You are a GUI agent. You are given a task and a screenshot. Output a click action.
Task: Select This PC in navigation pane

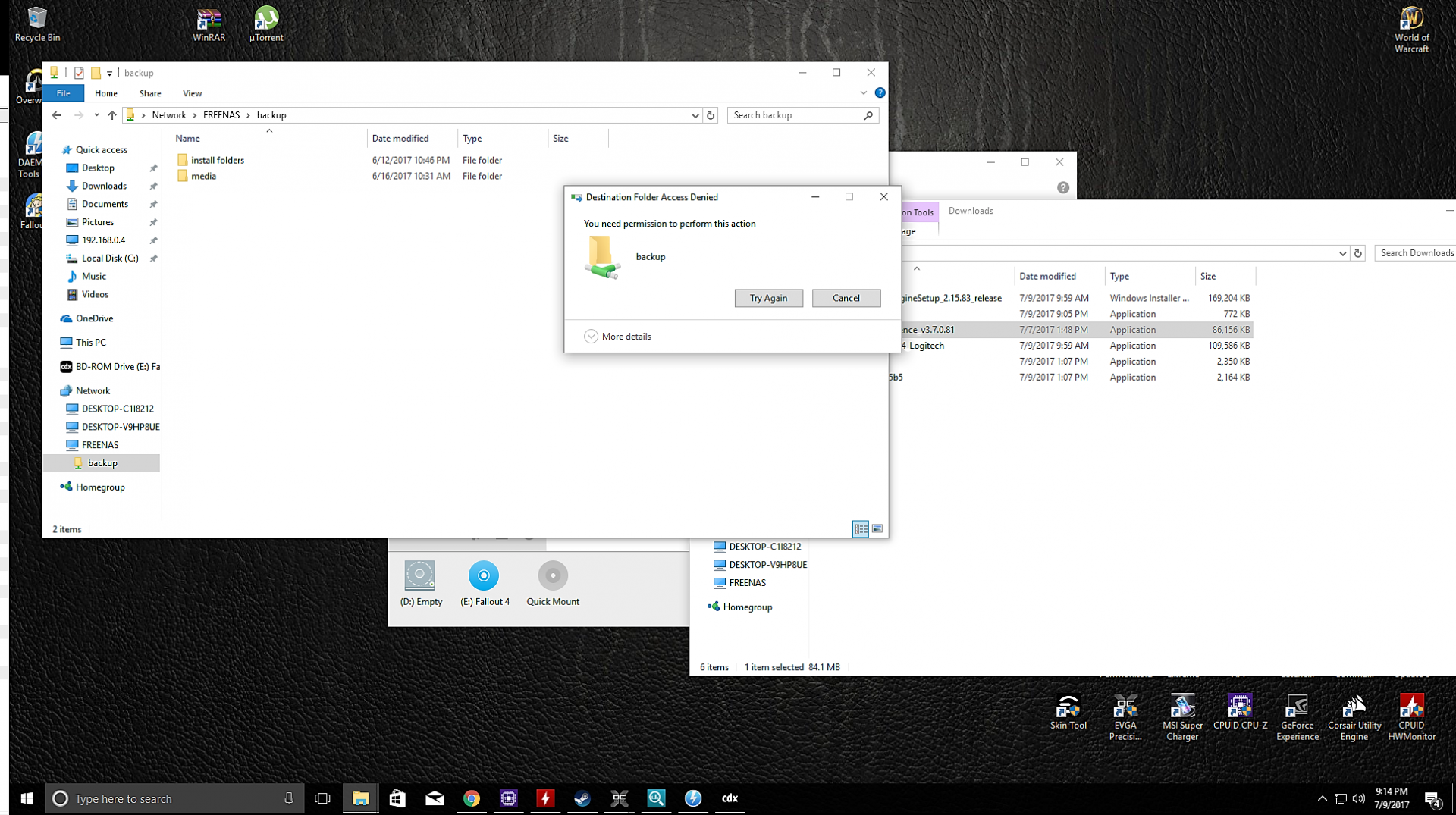pyautogui.click(x=91, y=343)
